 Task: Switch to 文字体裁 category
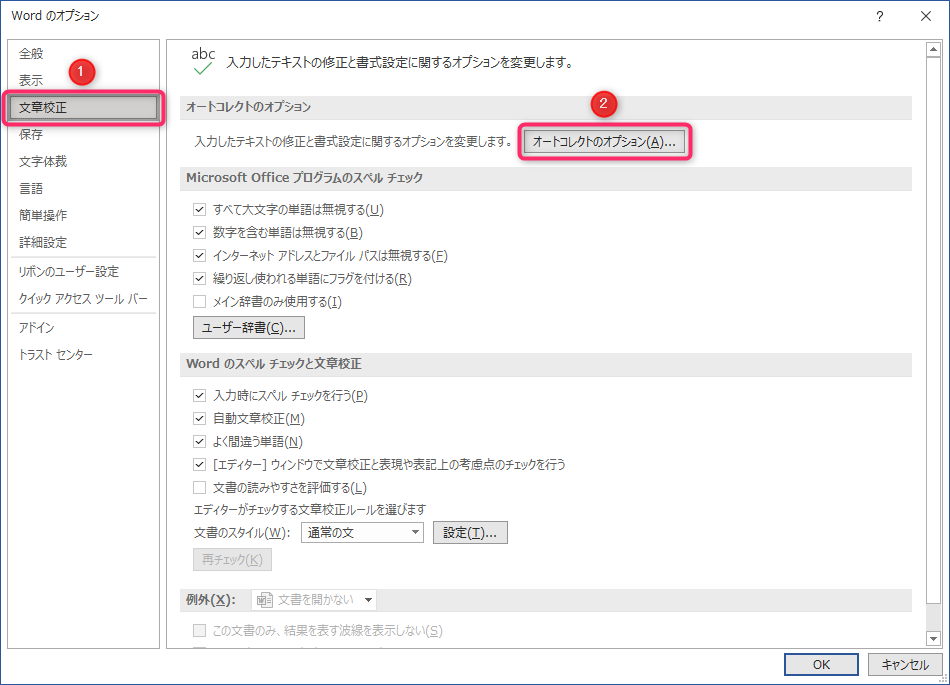[42, 161]
